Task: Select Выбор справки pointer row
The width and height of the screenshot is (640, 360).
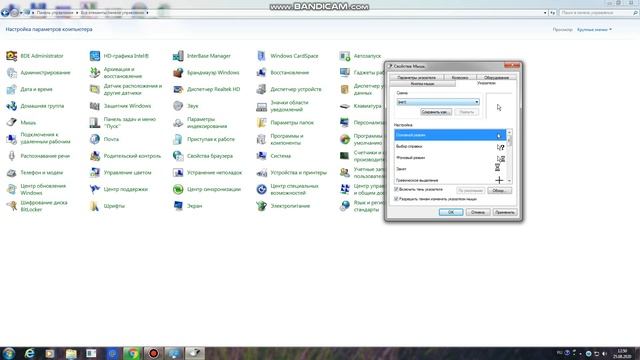Action: click(450, 146)
